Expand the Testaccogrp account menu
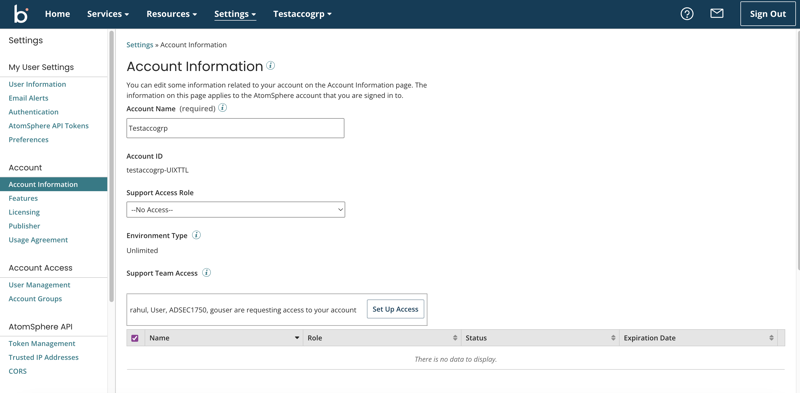The width and height of the screenshot is (800, 393). click(x=302, y=14)
